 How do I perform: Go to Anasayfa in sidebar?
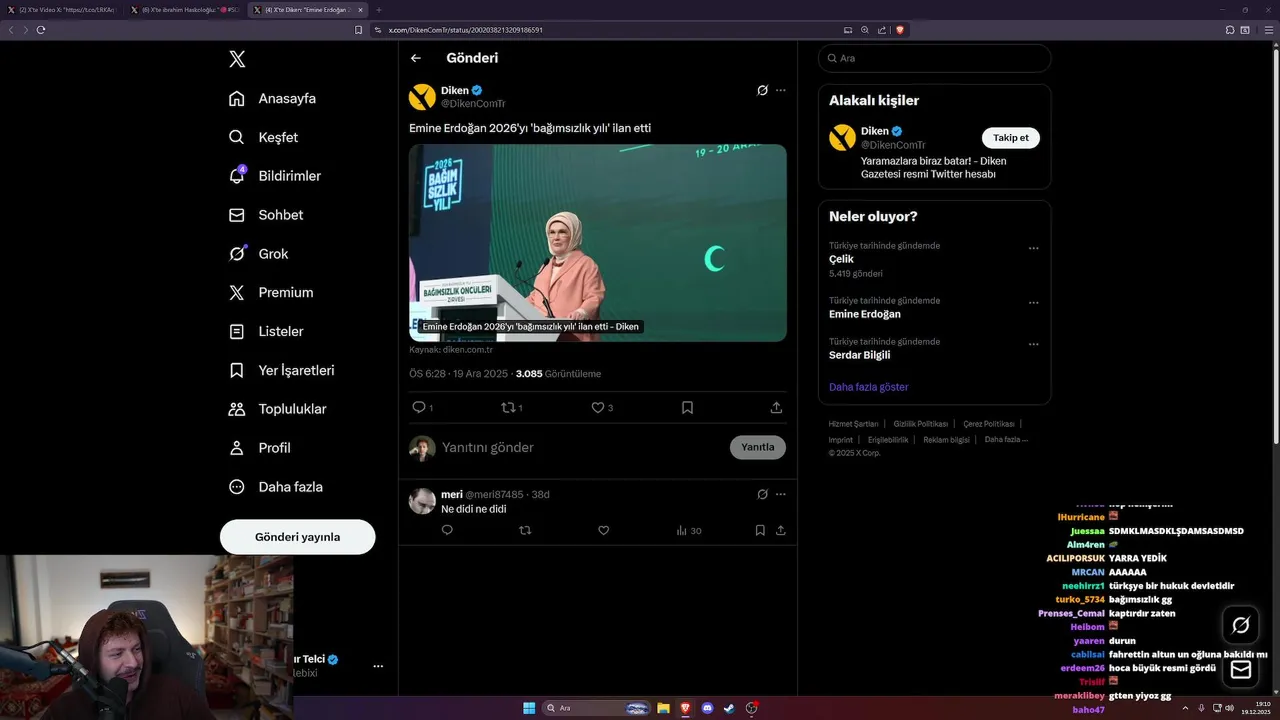click(273, 98)
